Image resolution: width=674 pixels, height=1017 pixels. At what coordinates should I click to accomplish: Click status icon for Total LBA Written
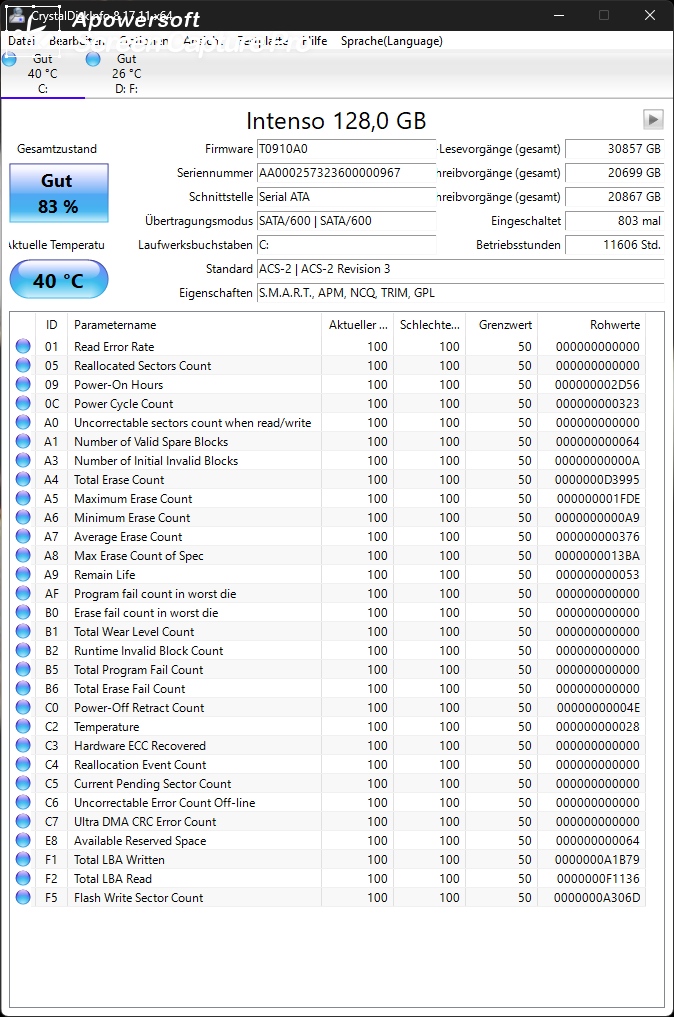point(23,859)
